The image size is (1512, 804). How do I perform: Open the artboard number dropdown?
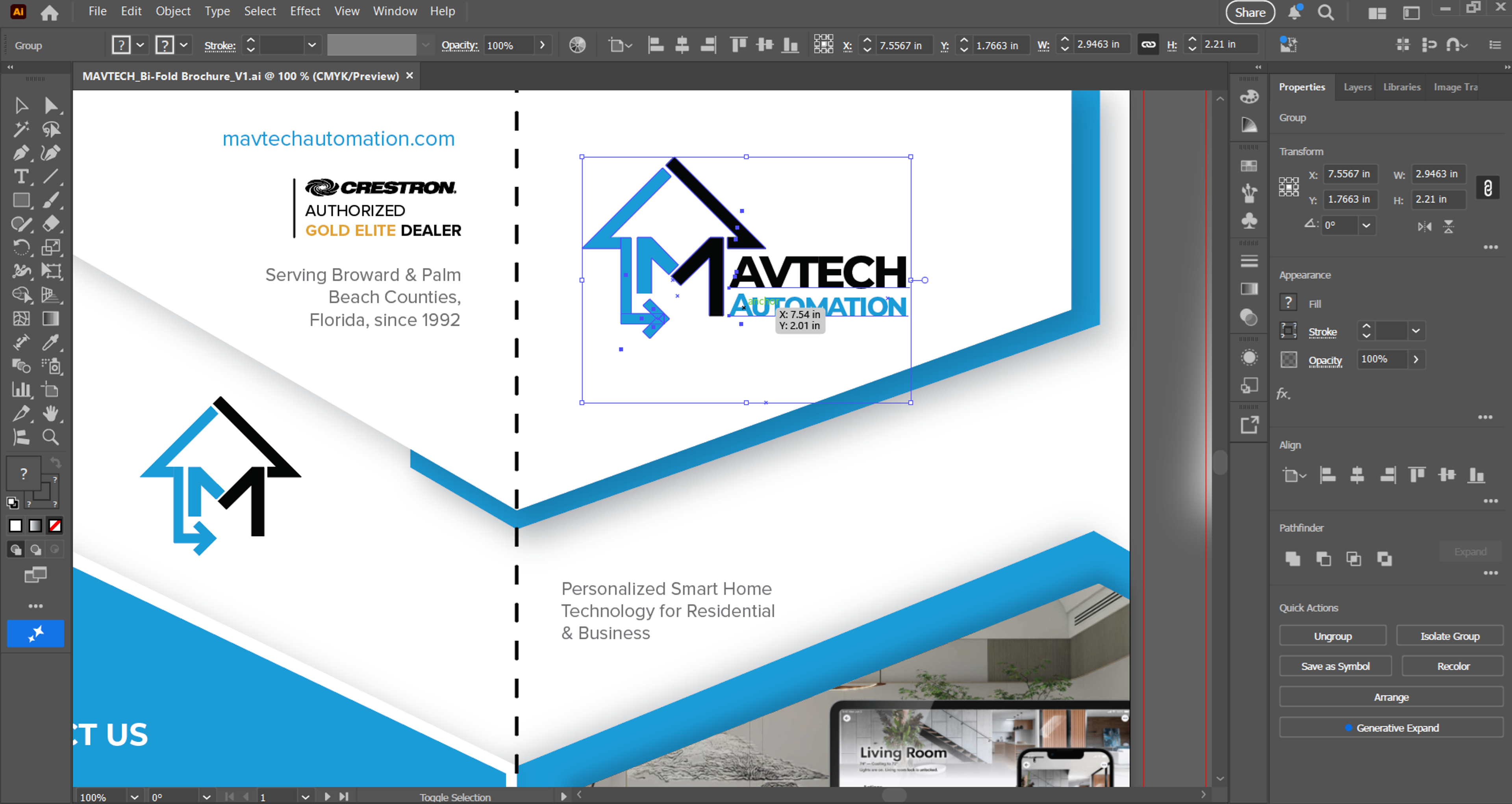[x=305, y=797]
